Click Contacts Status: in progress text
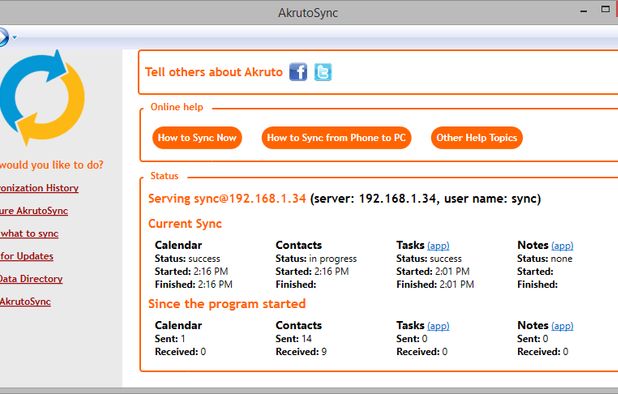The image size is (618, 394). [x=316, y=259]
